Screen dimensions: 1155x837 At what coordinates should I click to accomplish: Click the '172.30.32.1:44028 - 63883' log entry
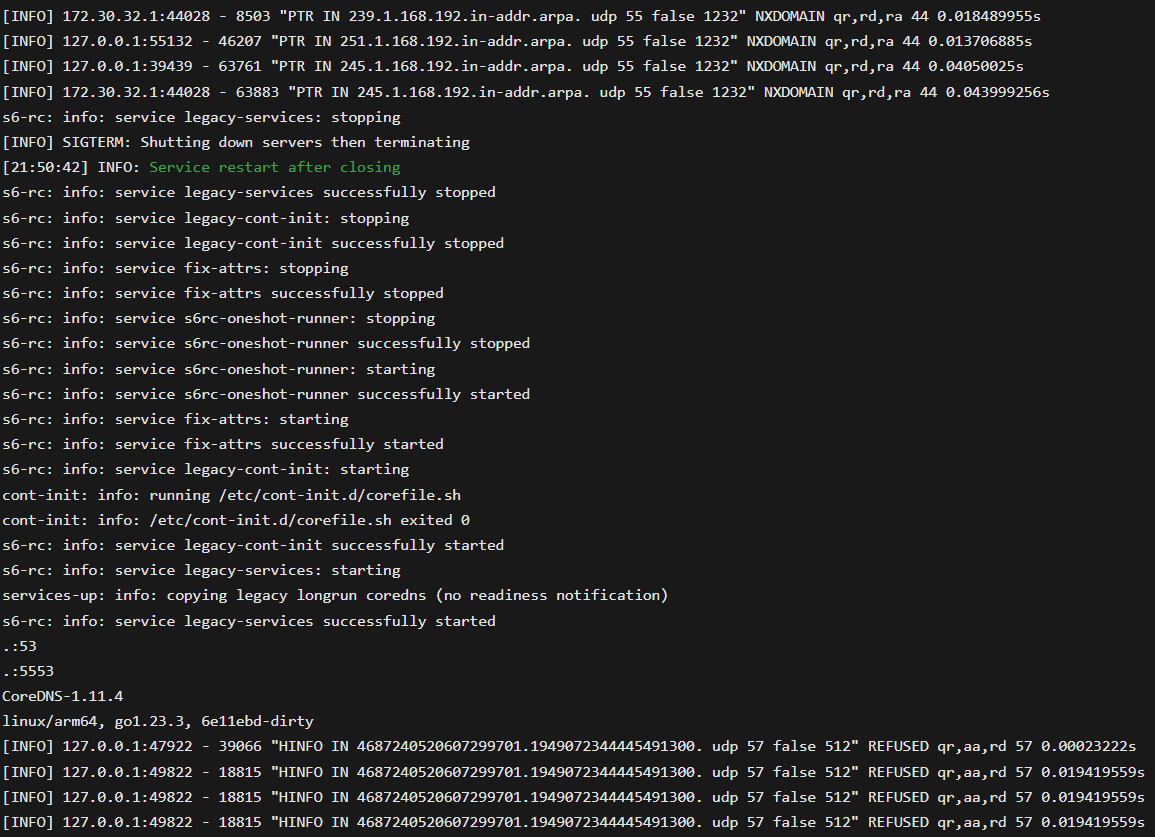pos(526,92)
